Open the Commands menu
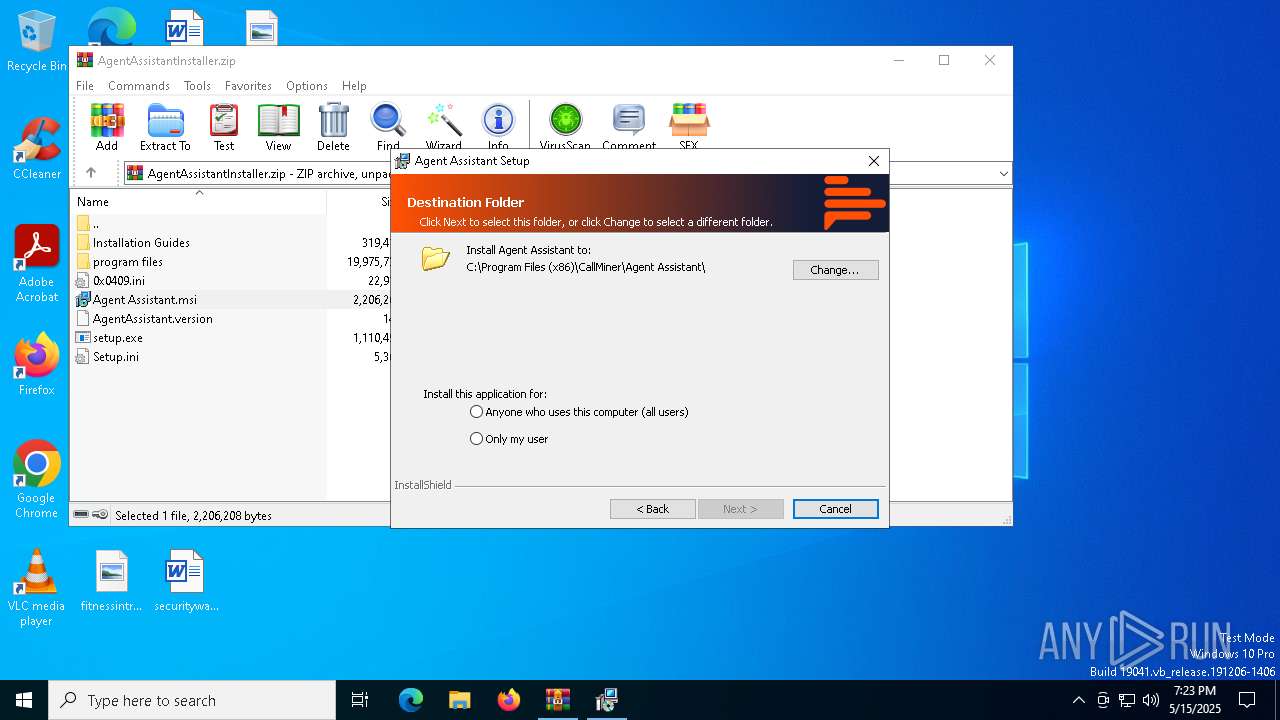This screenshot has width=1280, height=720. (x=139, y=86)
